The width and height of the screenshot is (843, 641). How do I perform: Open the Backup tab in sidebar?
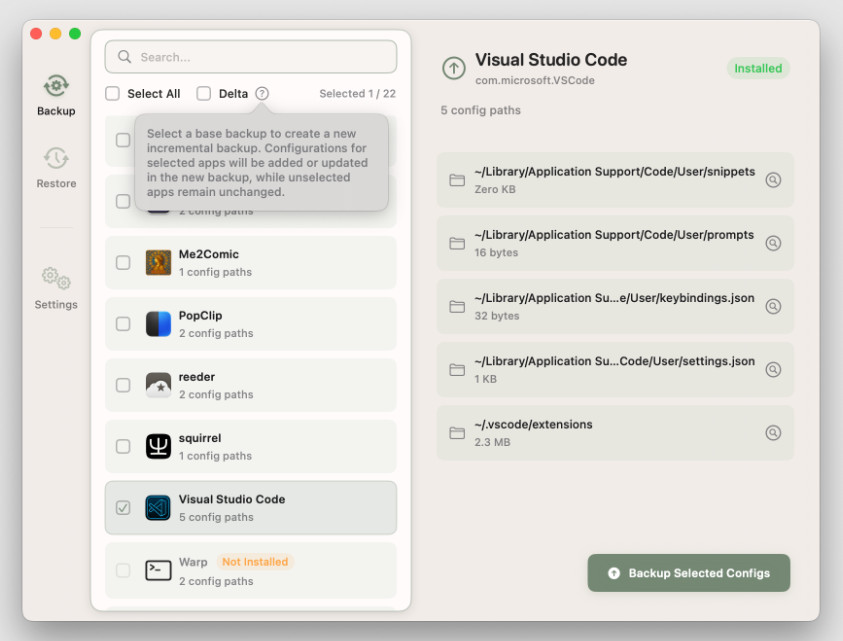56,95
